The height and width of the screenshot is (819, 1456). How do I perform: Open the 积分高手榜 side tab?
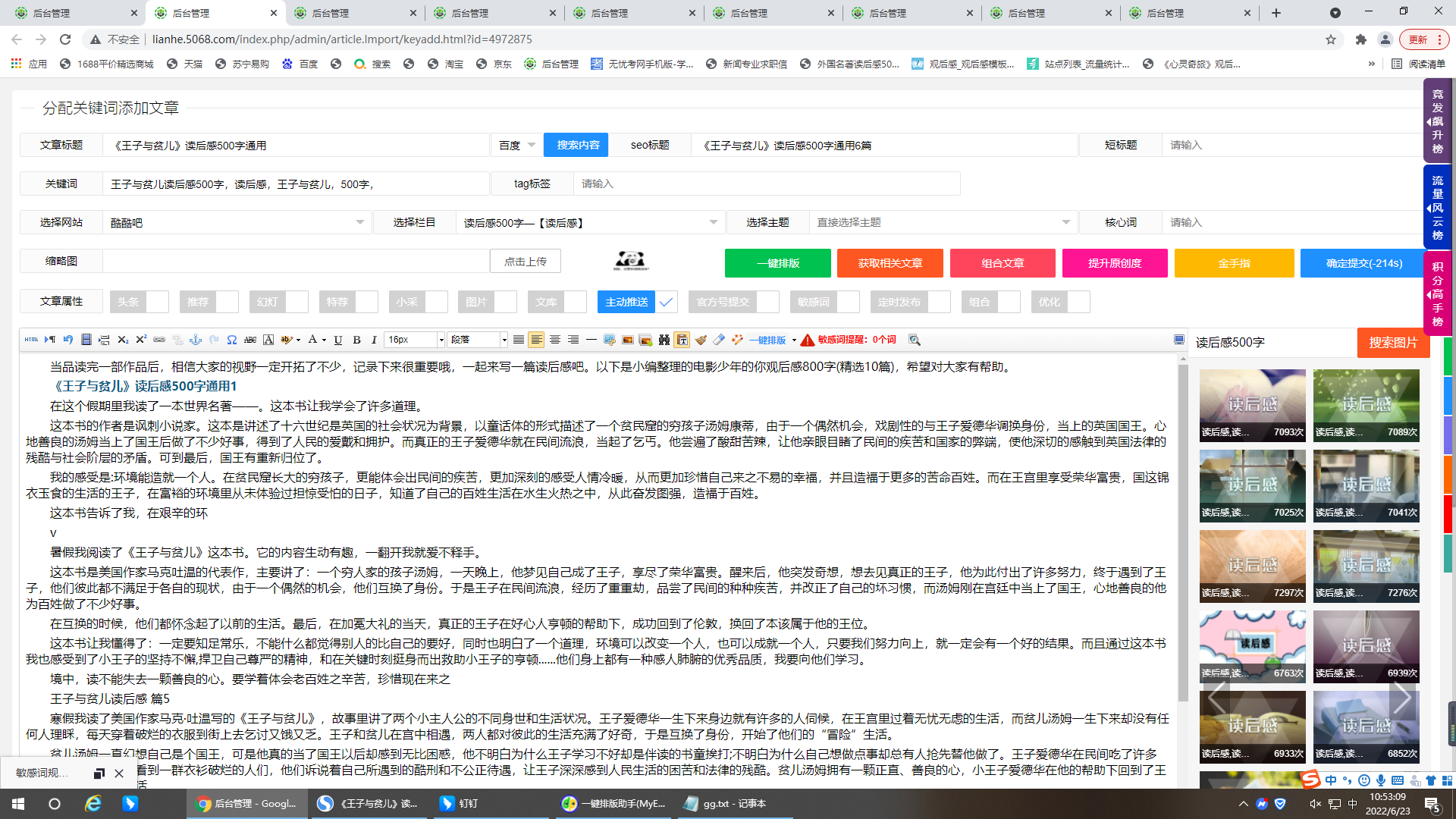pos(1437,293)
